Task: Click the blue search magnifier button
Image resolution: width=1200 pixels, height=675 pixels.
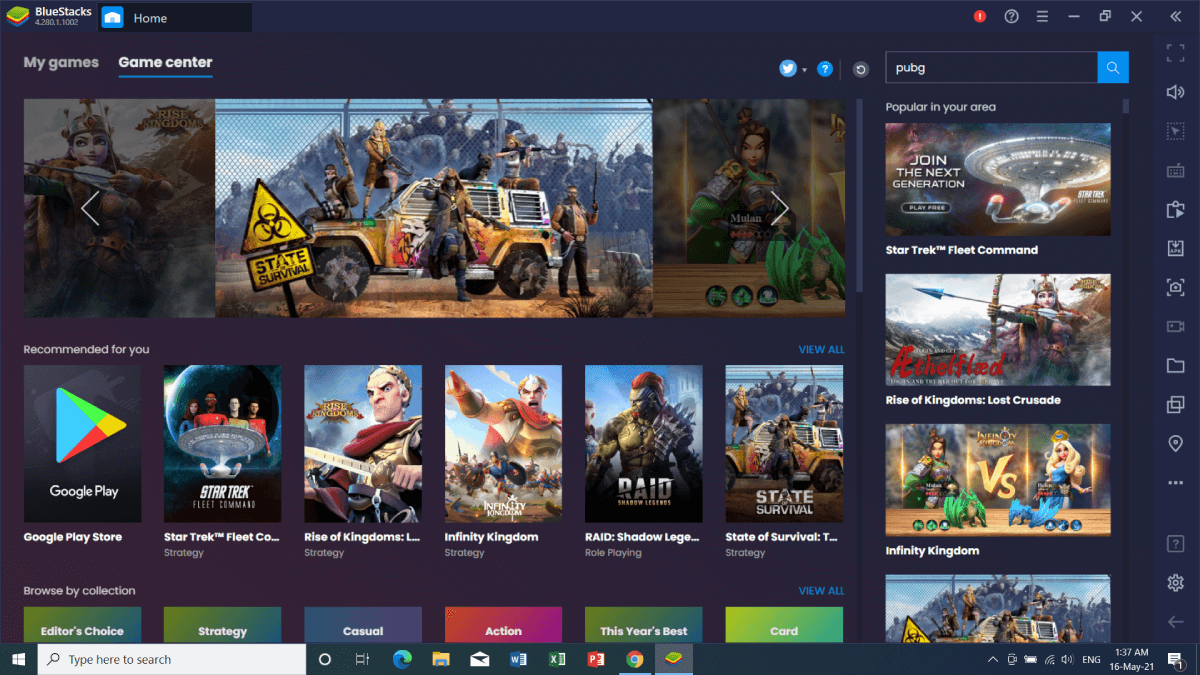Action: pos(1113,67)
